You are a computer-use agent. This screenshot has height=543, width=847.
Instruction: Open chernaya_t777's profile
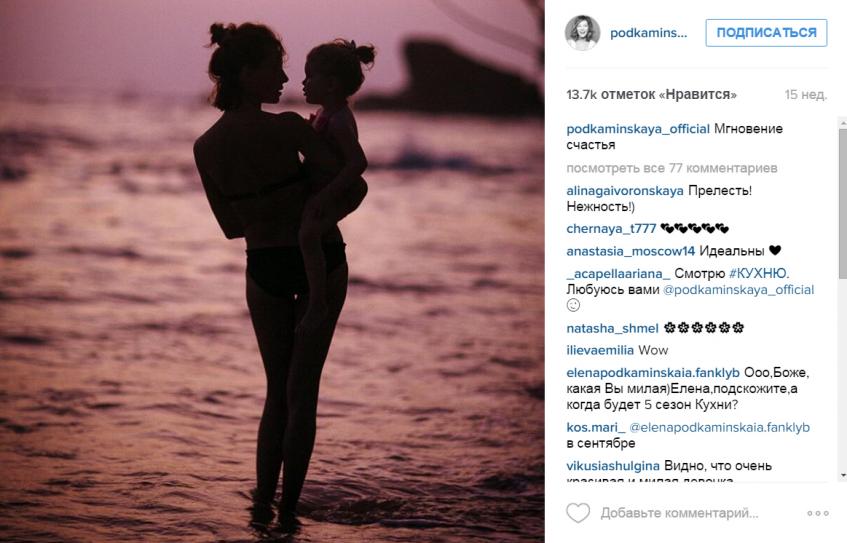click(x=611, y=229)
